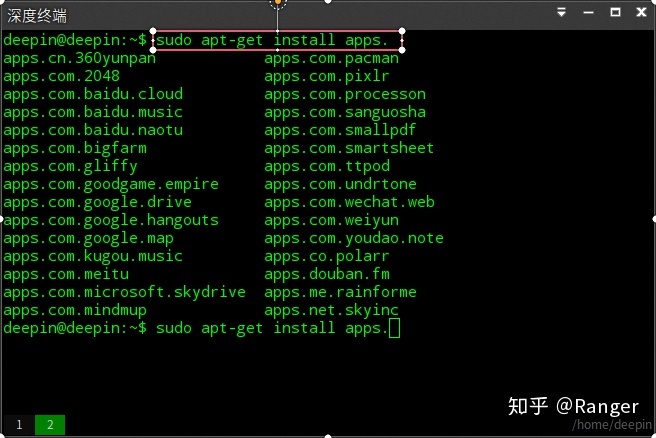Screen dimensions: 656x438
Task: Click package apps.com.smallpdf
Action: point(340,130)
